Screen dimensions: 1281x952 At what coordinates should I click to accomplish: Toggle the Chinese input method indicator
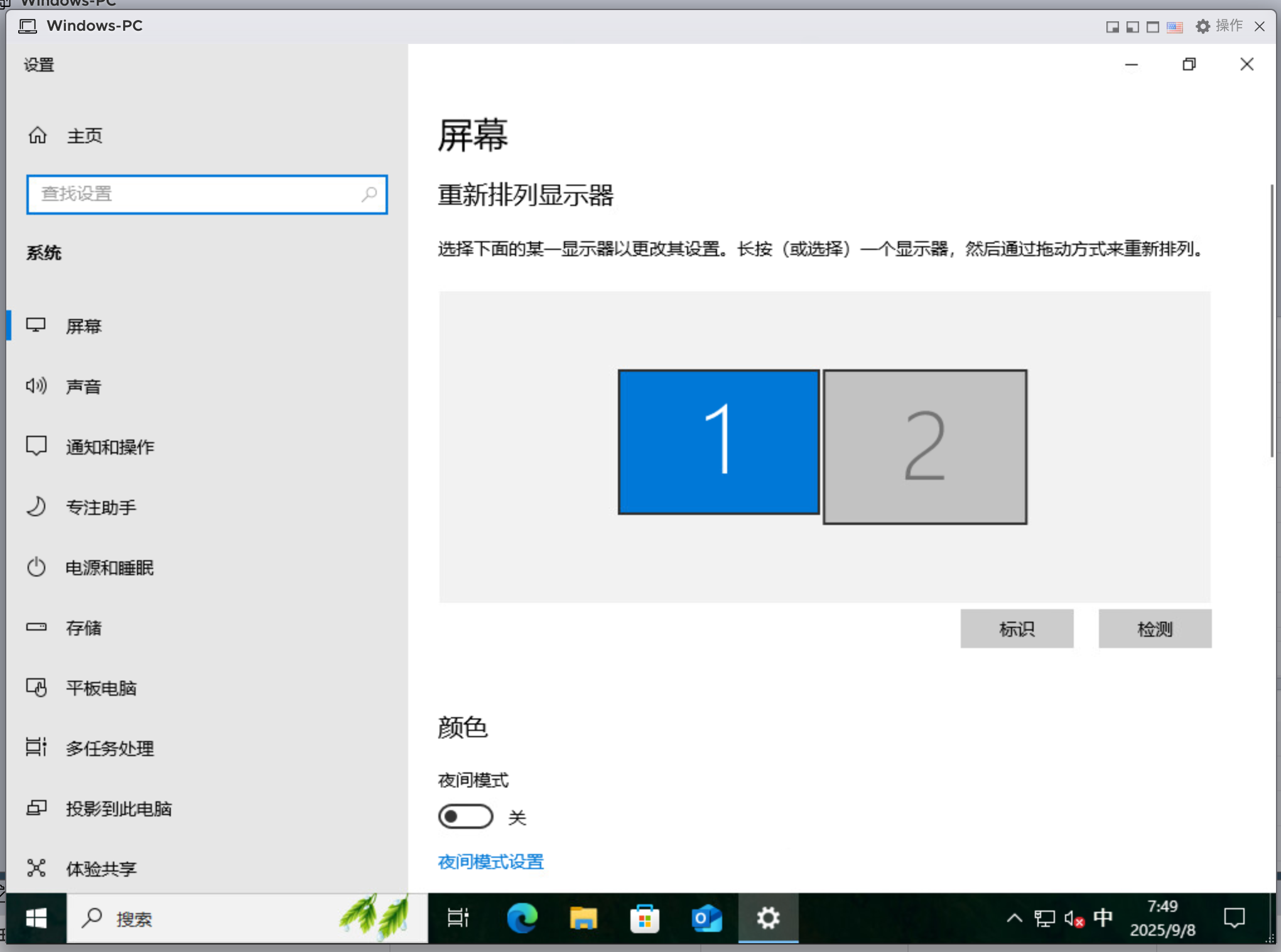coord(1103,918)
